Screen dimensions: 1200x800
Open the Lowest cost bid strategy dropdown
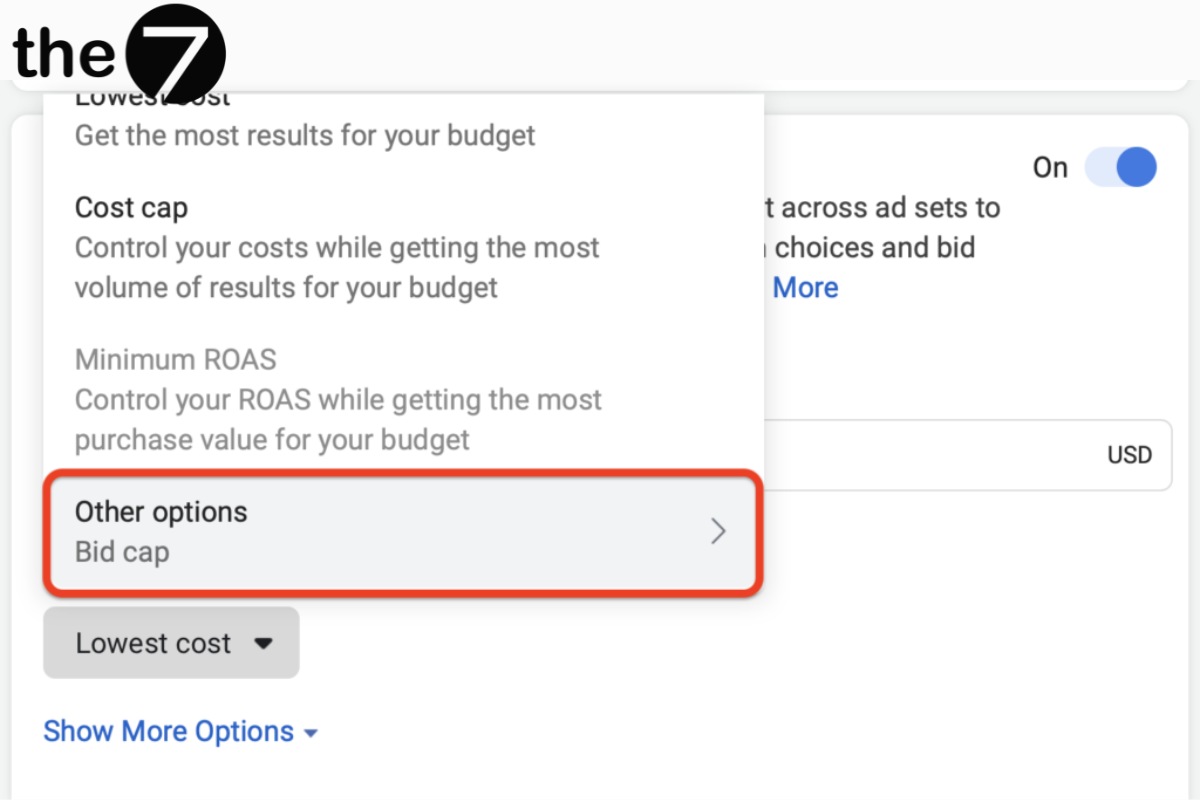pyautogui.click(x=171, y=643)
